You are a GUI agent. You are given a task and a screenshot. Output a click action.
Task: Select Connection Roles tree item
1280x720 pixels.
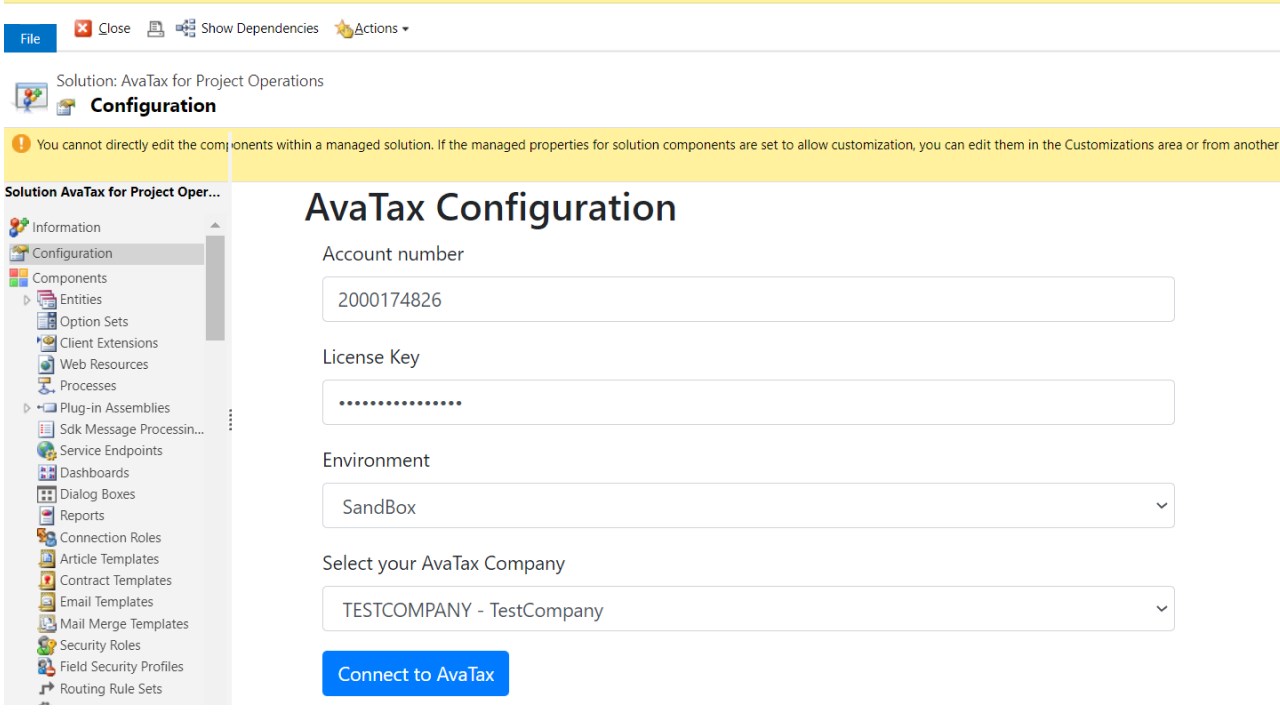point(110,537)
